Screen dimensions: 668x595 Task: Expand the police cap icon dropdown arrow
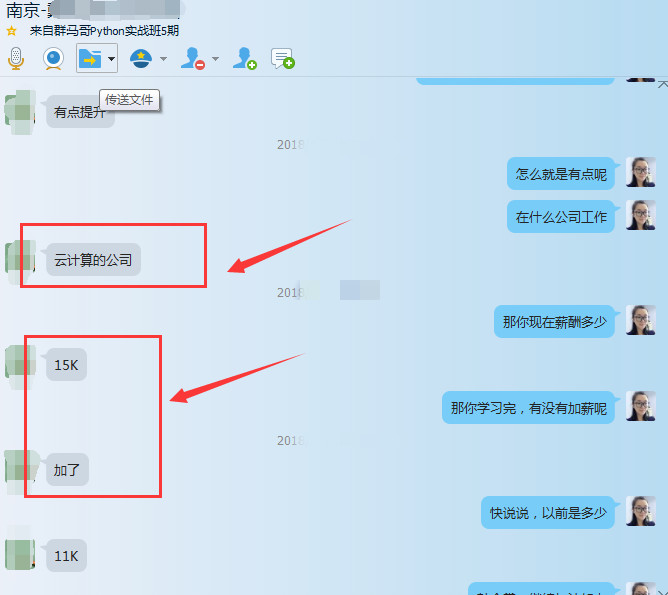click(x=163, y=60)
